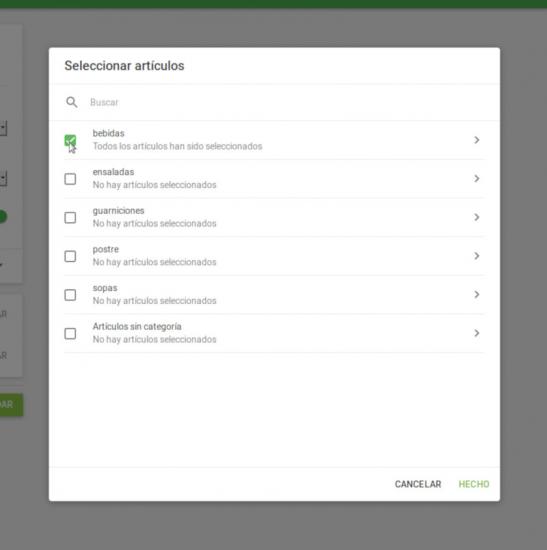
Task: Expand bebidas with its chevron arrow
Action: click(476, 140)
